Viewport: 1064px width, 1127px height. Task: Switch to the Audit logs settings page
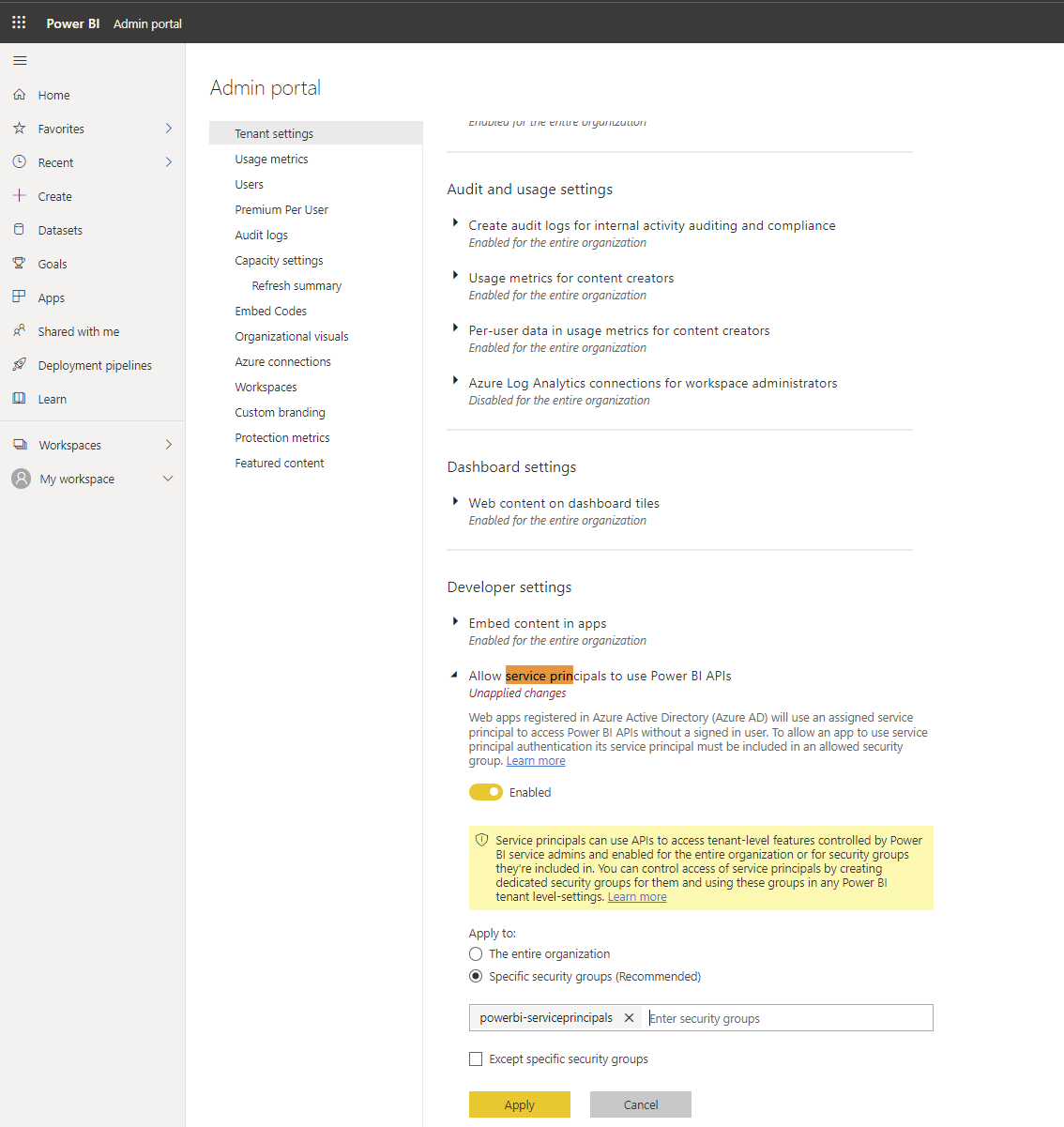tap(261, 235)
